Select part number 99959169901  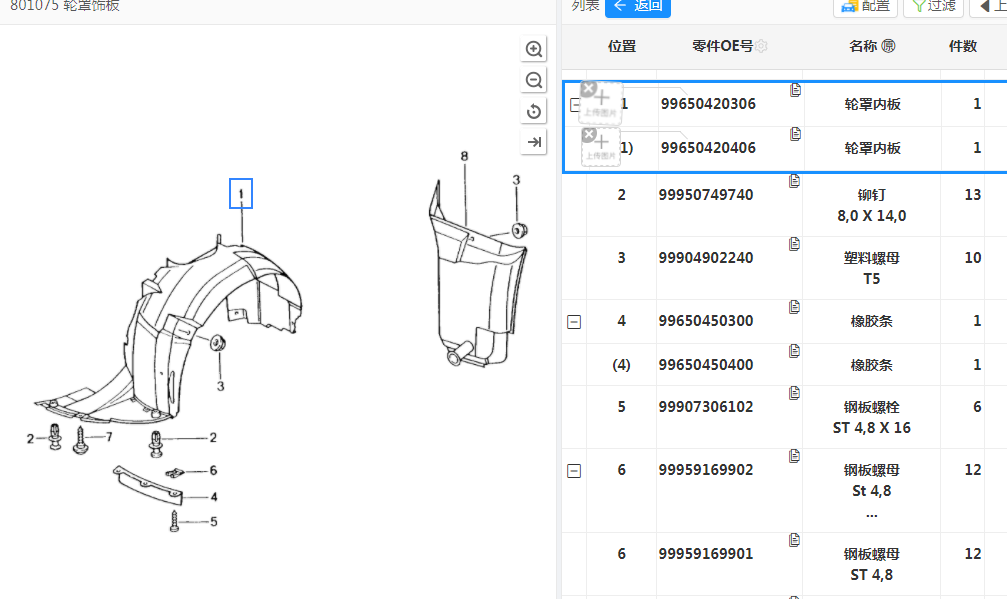coord(706,554)
